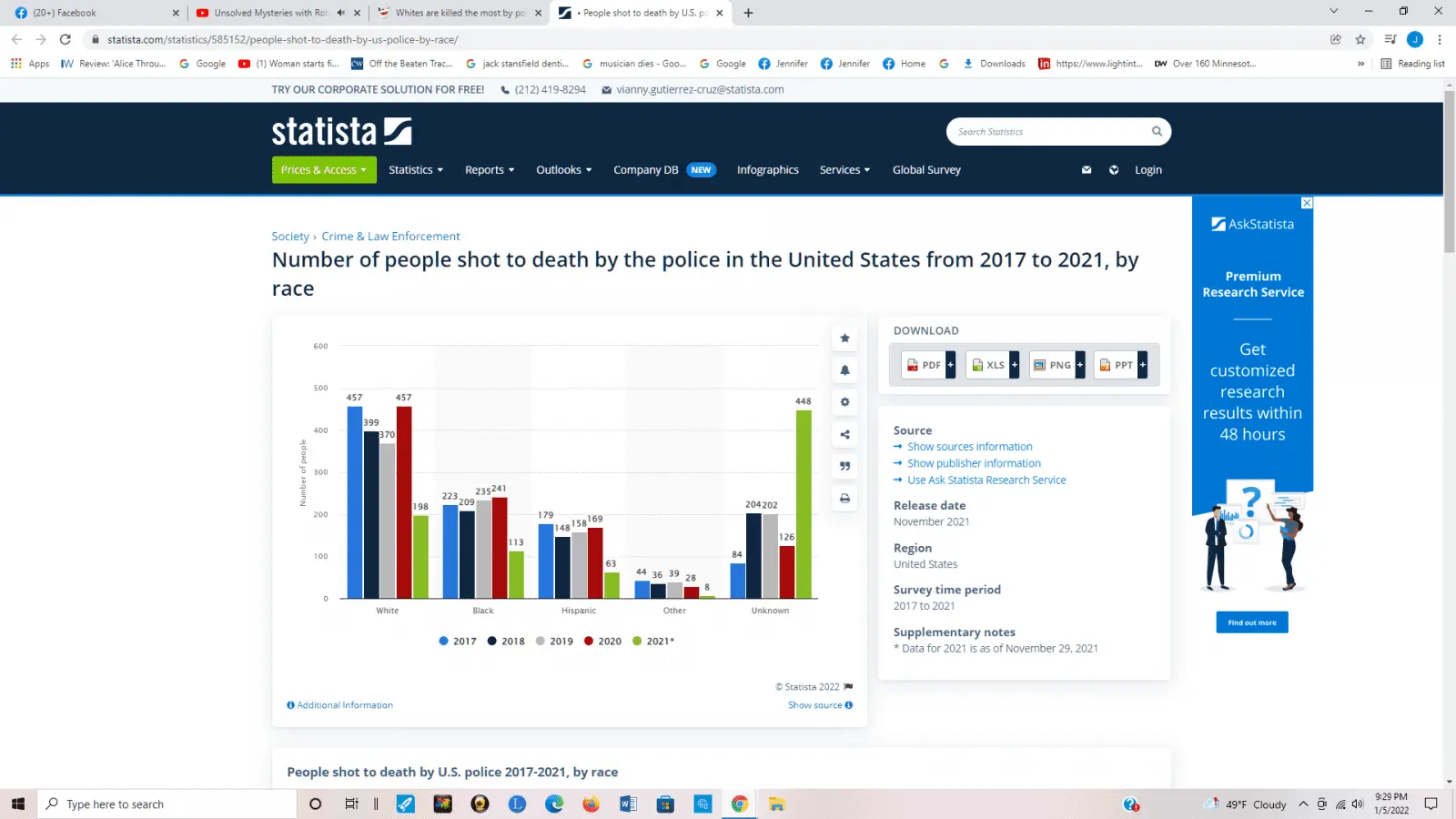Screen dimensions: 1456x819
Task: Click the Show sources information link
Action: pyautogui.click(x=969, y=447)
